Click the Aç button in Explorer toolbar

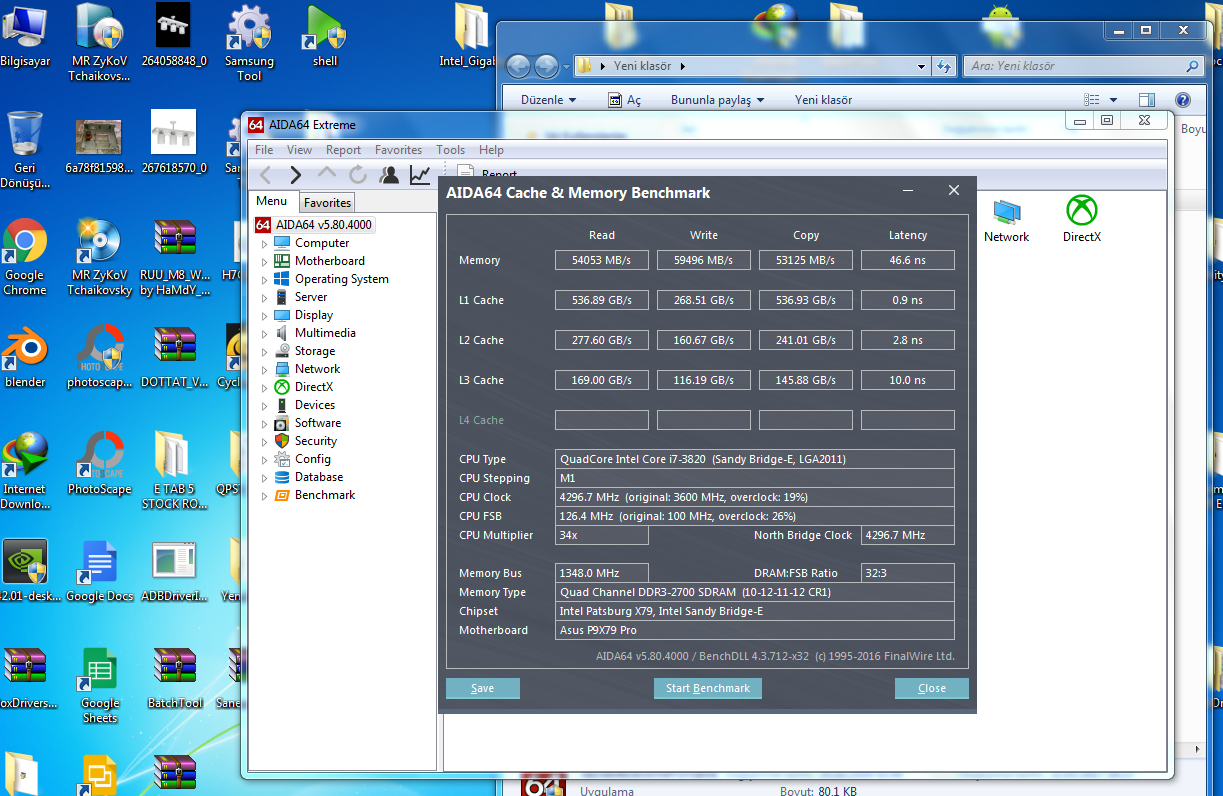(624, 100)
